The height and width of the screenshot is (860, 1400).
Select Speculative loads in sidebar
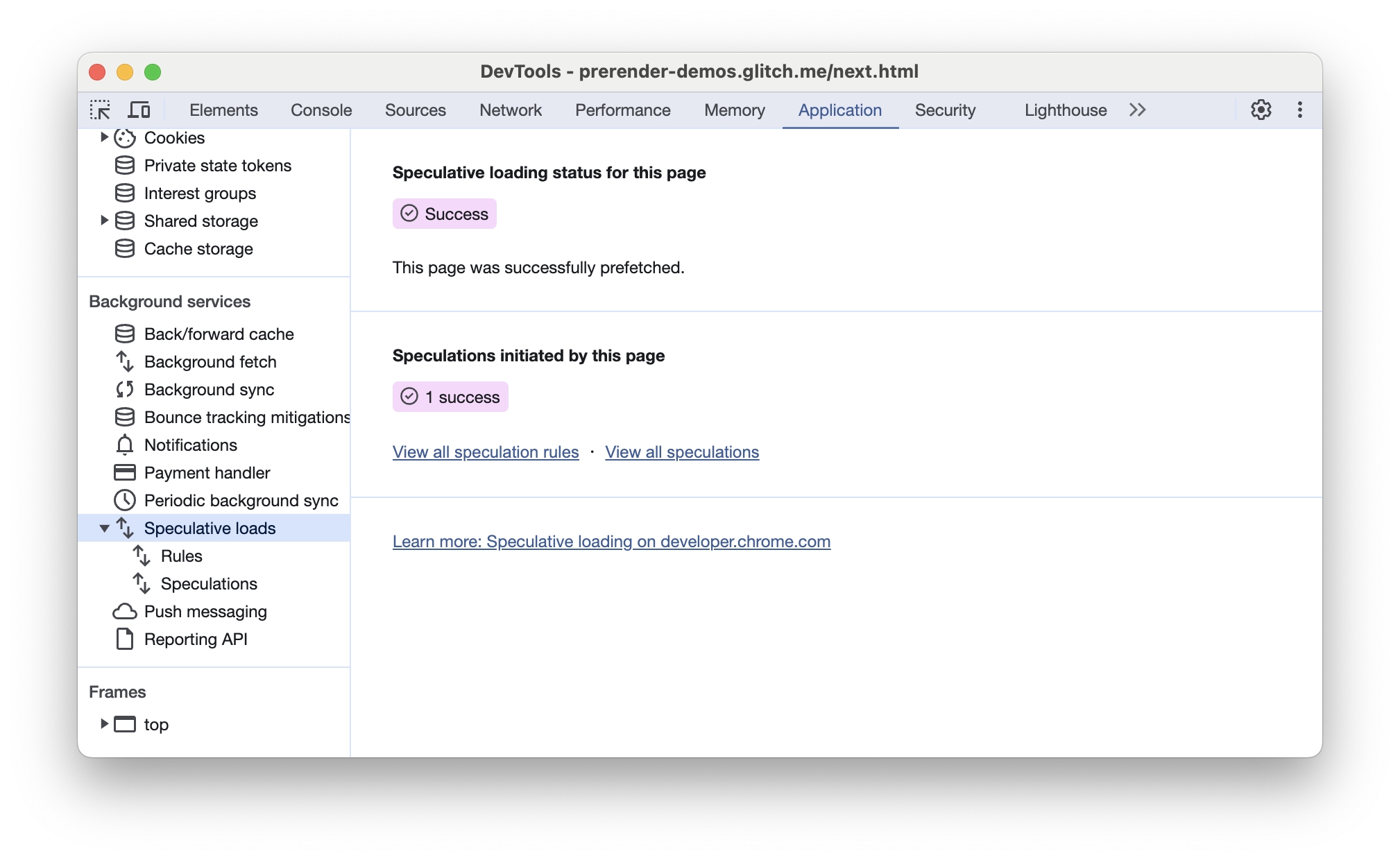click(210, 528)
